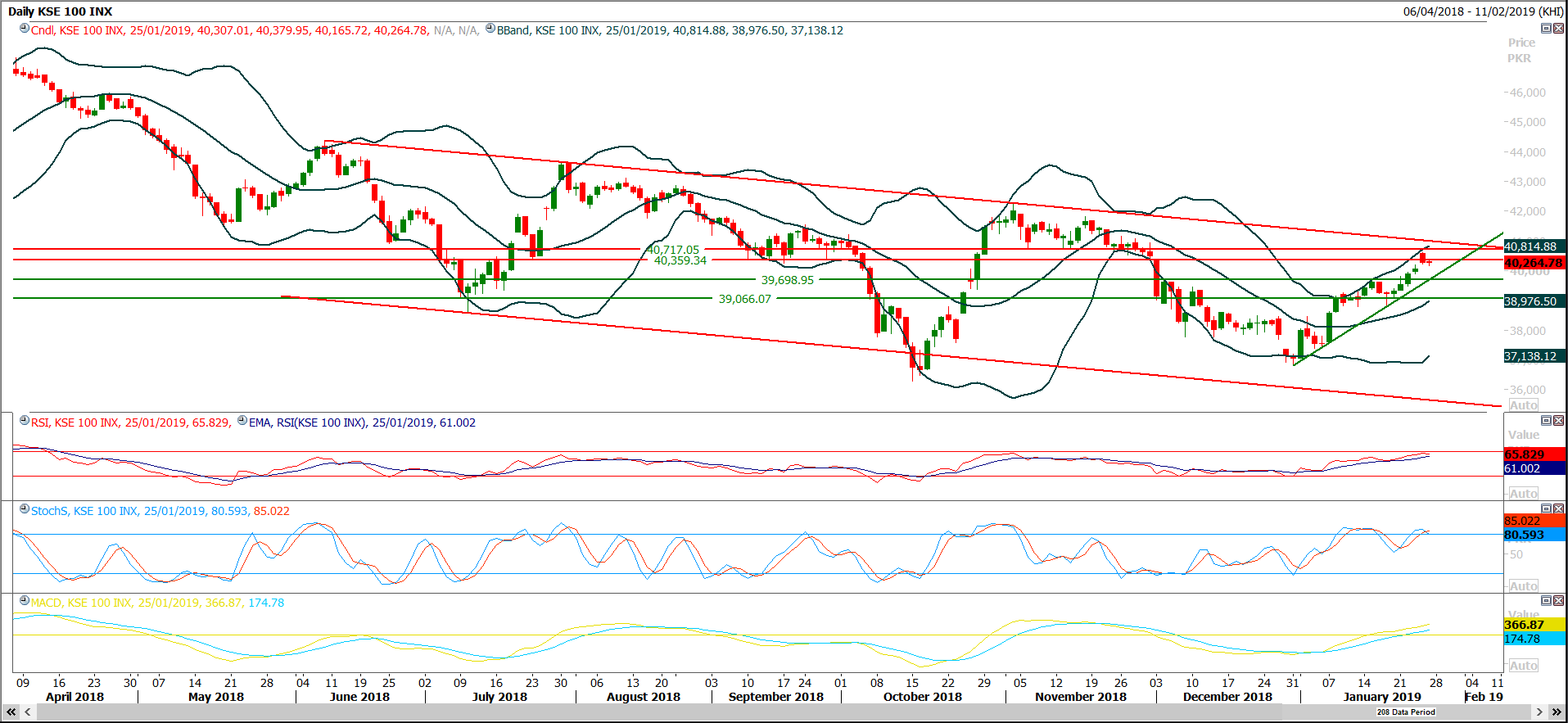
Task: Toggle Auto scaling on the MACD pane
Action: [x=1523, y=666]
